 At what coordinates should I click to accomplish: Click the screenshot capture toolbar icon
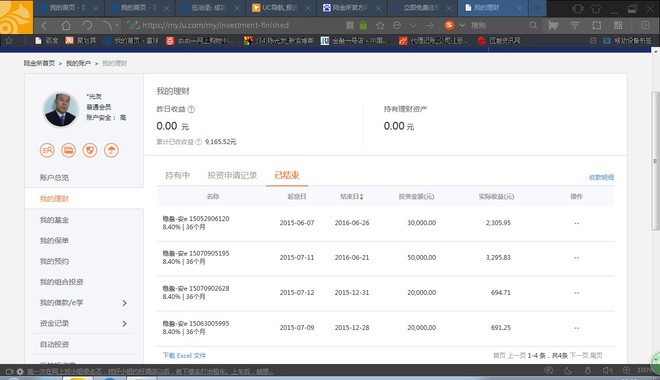(x=596, y=25)
